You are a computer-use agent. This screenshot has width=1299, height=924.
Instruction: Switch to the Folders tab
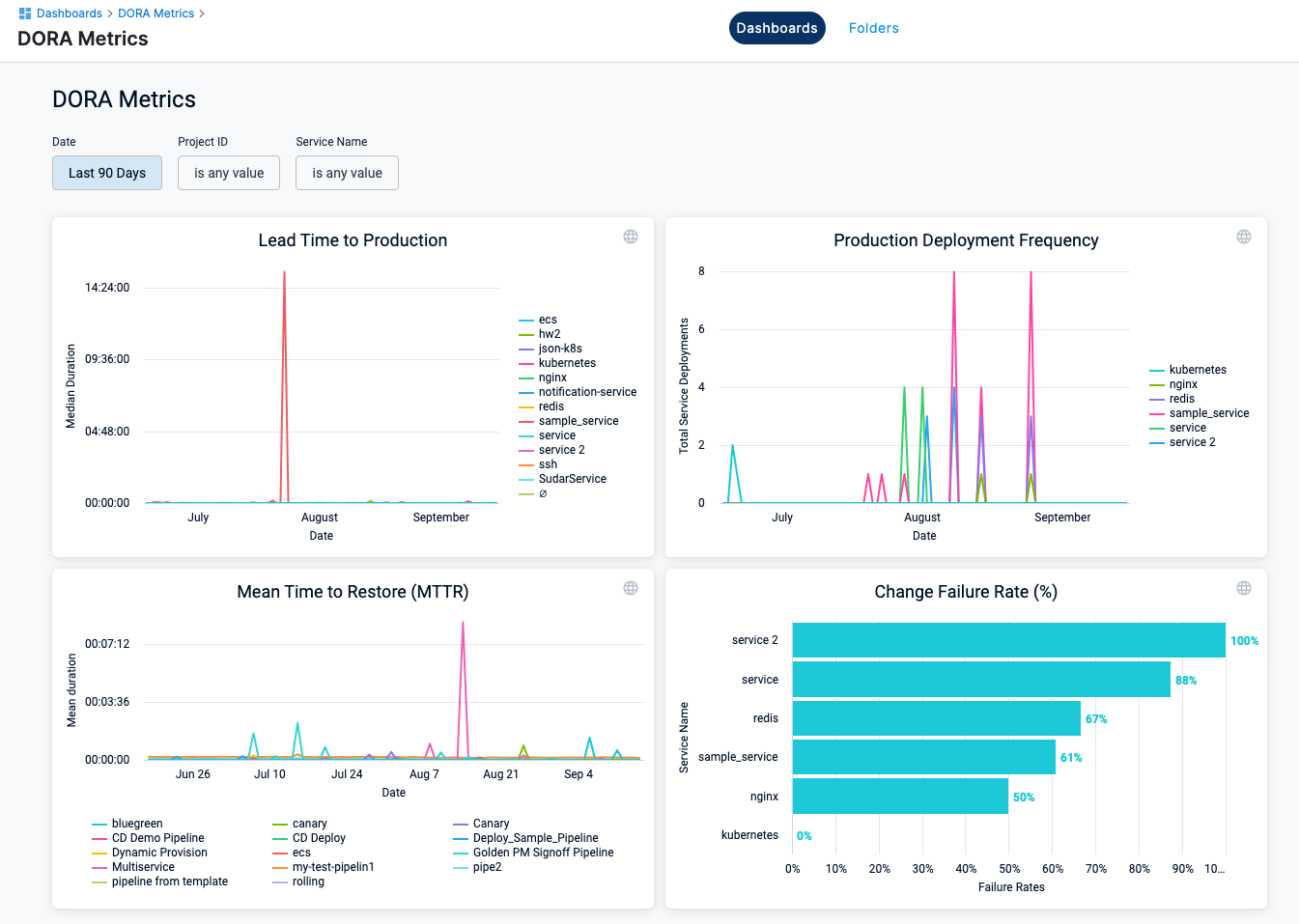[x=873, y=28]
